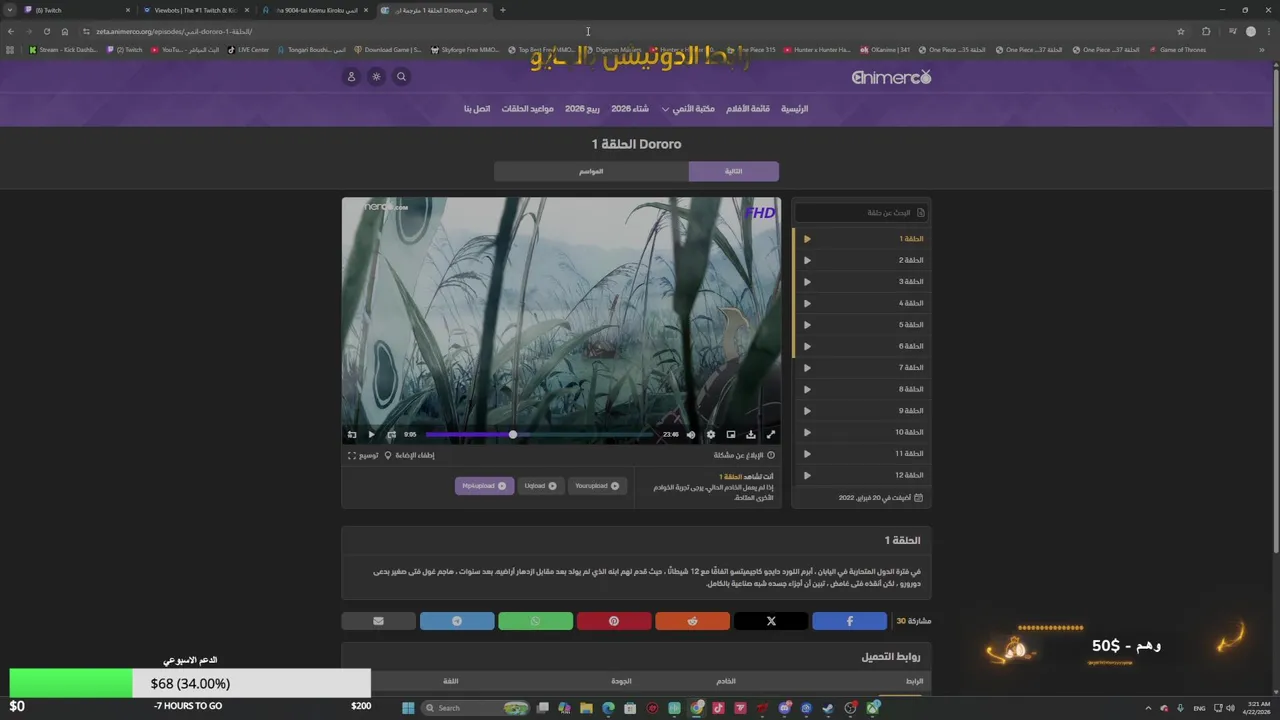Viewport: 1280px width, 720px height.
Task: Open ربيع 2026 nav item
Action: (582, 109)
